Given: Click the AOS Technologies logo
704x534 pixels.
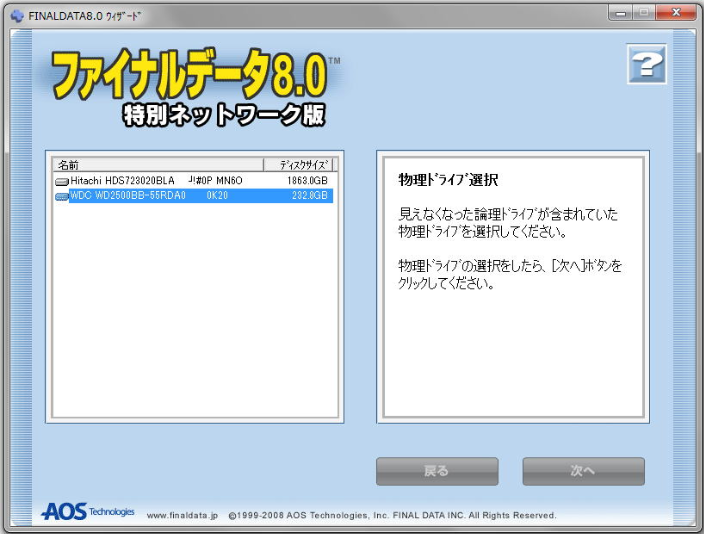Looking at the screenshot, I should [88, 511].
